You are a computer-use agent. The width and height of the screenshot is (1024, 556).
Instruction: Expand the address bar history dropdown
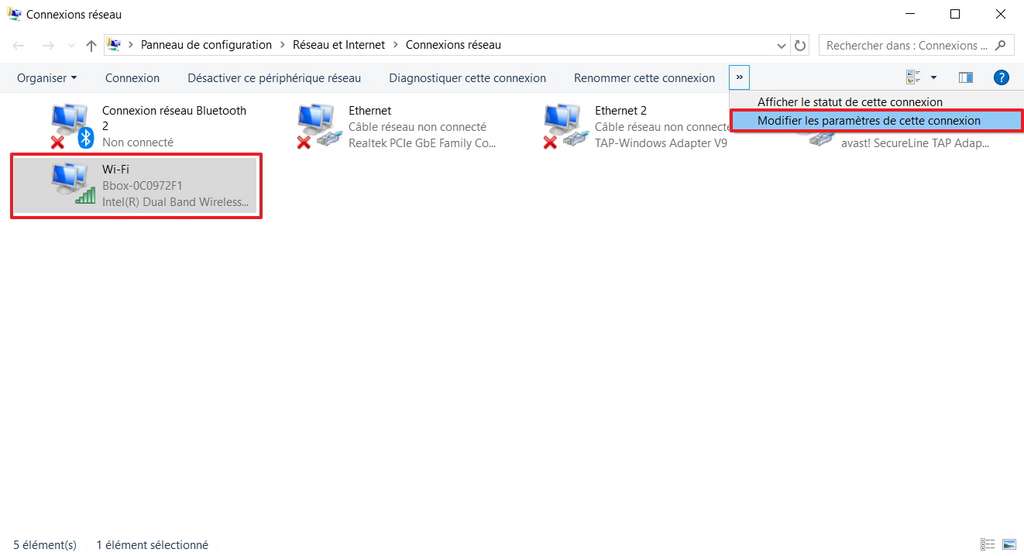[x=782, y=45]
